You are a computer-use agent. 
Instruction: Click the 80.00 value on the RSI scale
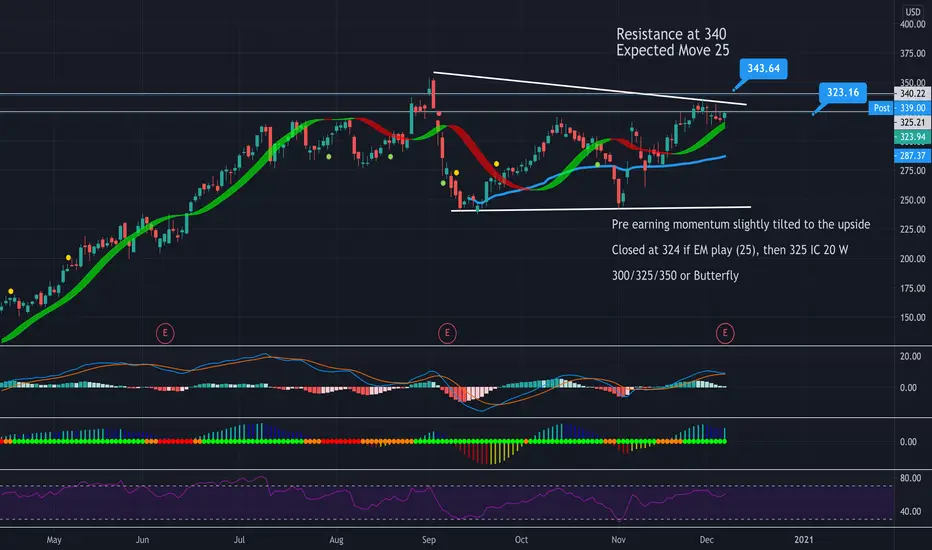[911, 478]
